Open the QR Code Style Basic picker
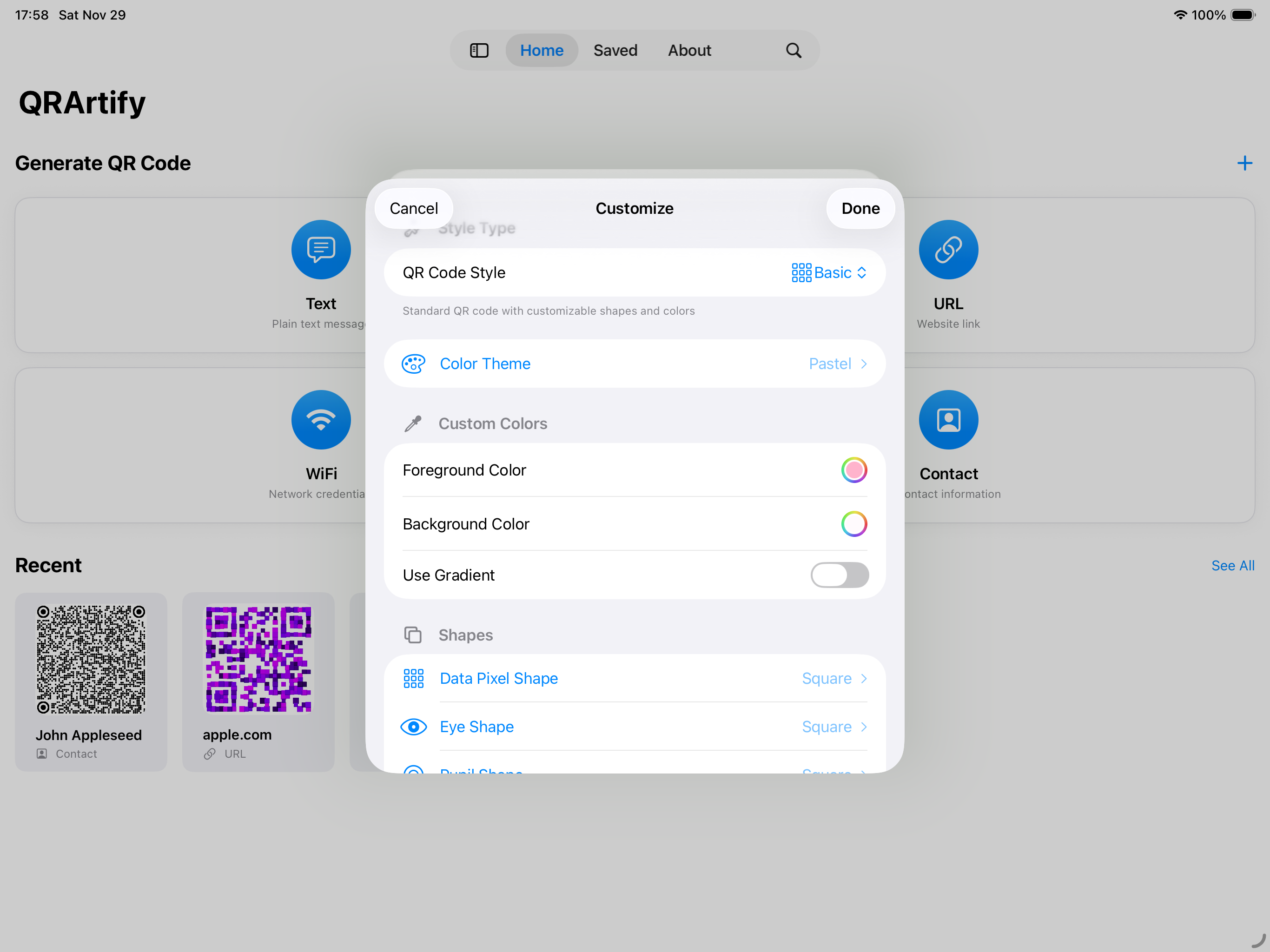Screen dimensions: 1270x952 829,273
